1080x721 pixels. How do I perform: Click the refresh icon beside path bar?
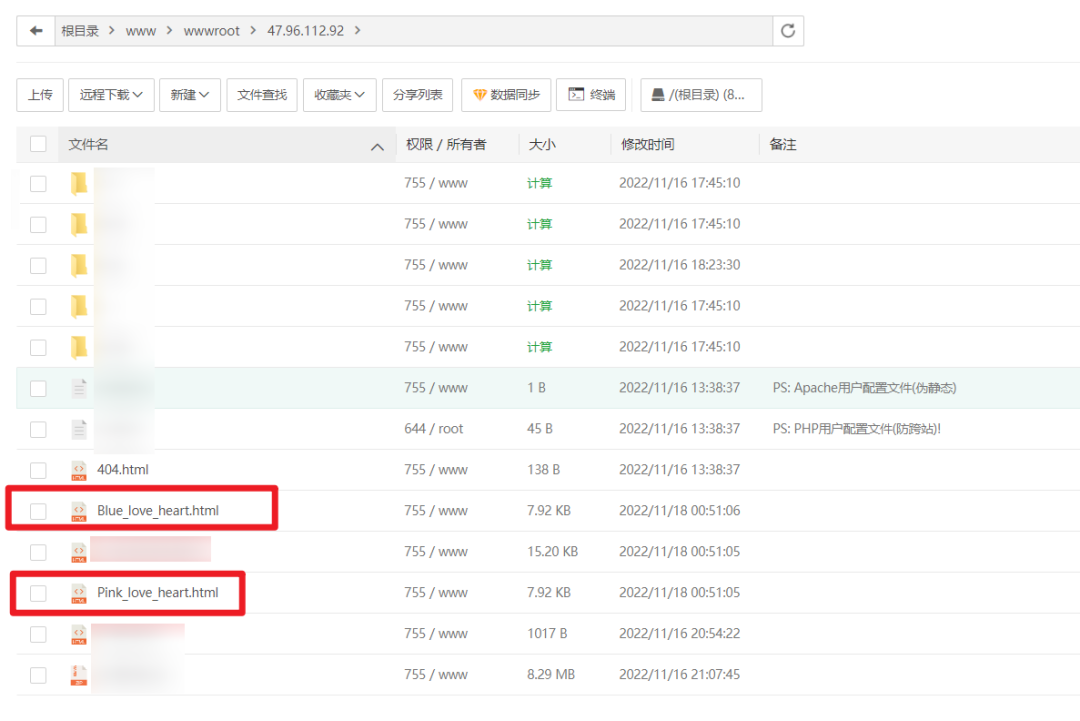[788, 31]
